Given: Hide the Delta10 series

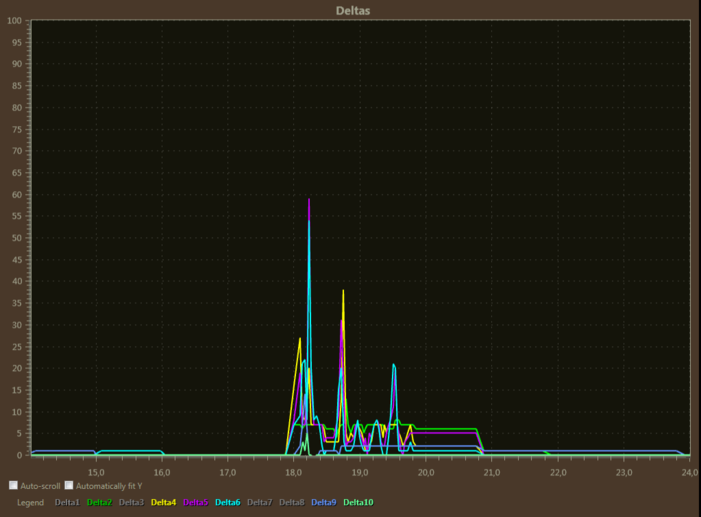Looking at the screenshot, I should [357, 502].
